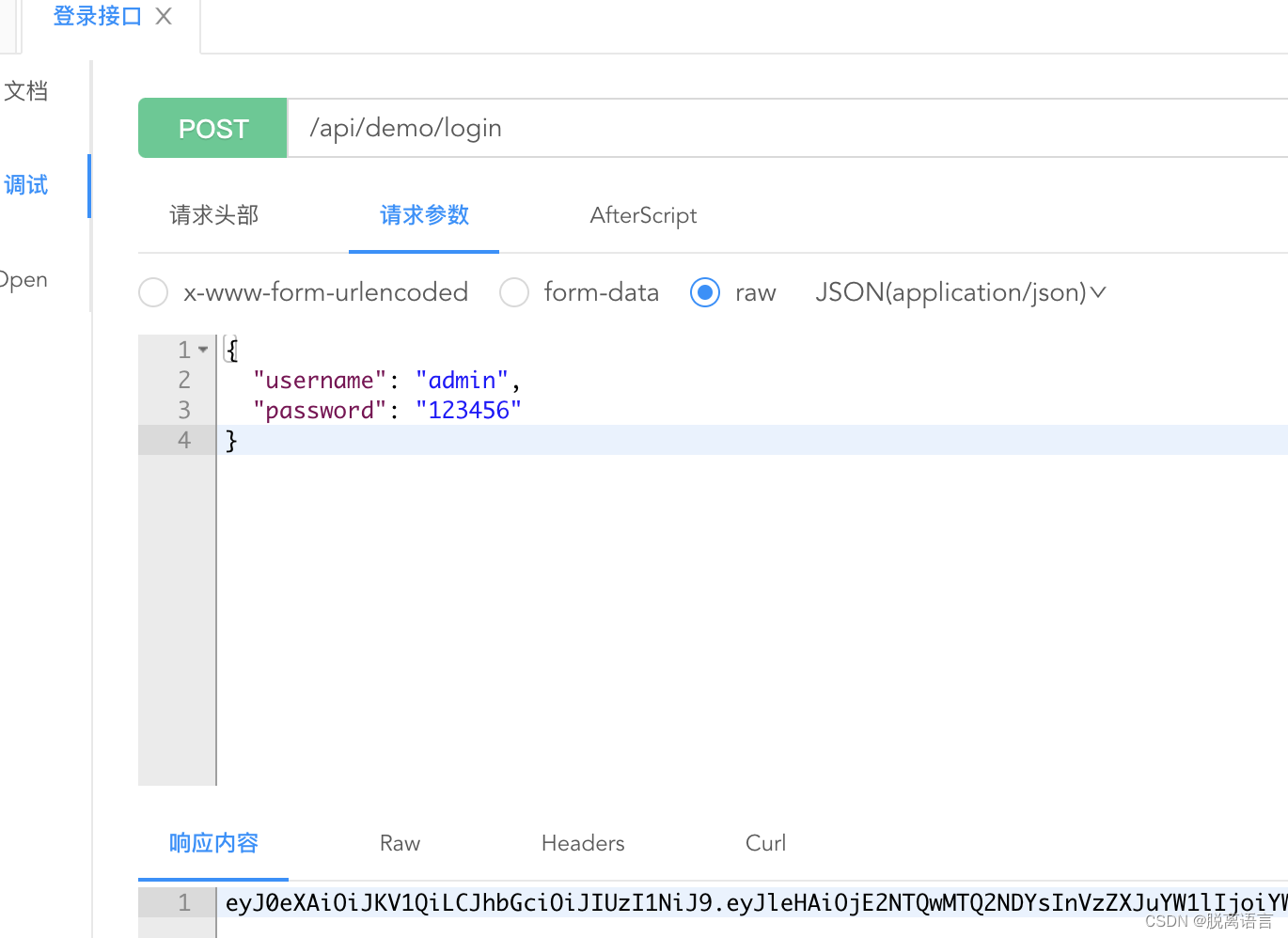Close the 登录接口 tab

point(163,16)
